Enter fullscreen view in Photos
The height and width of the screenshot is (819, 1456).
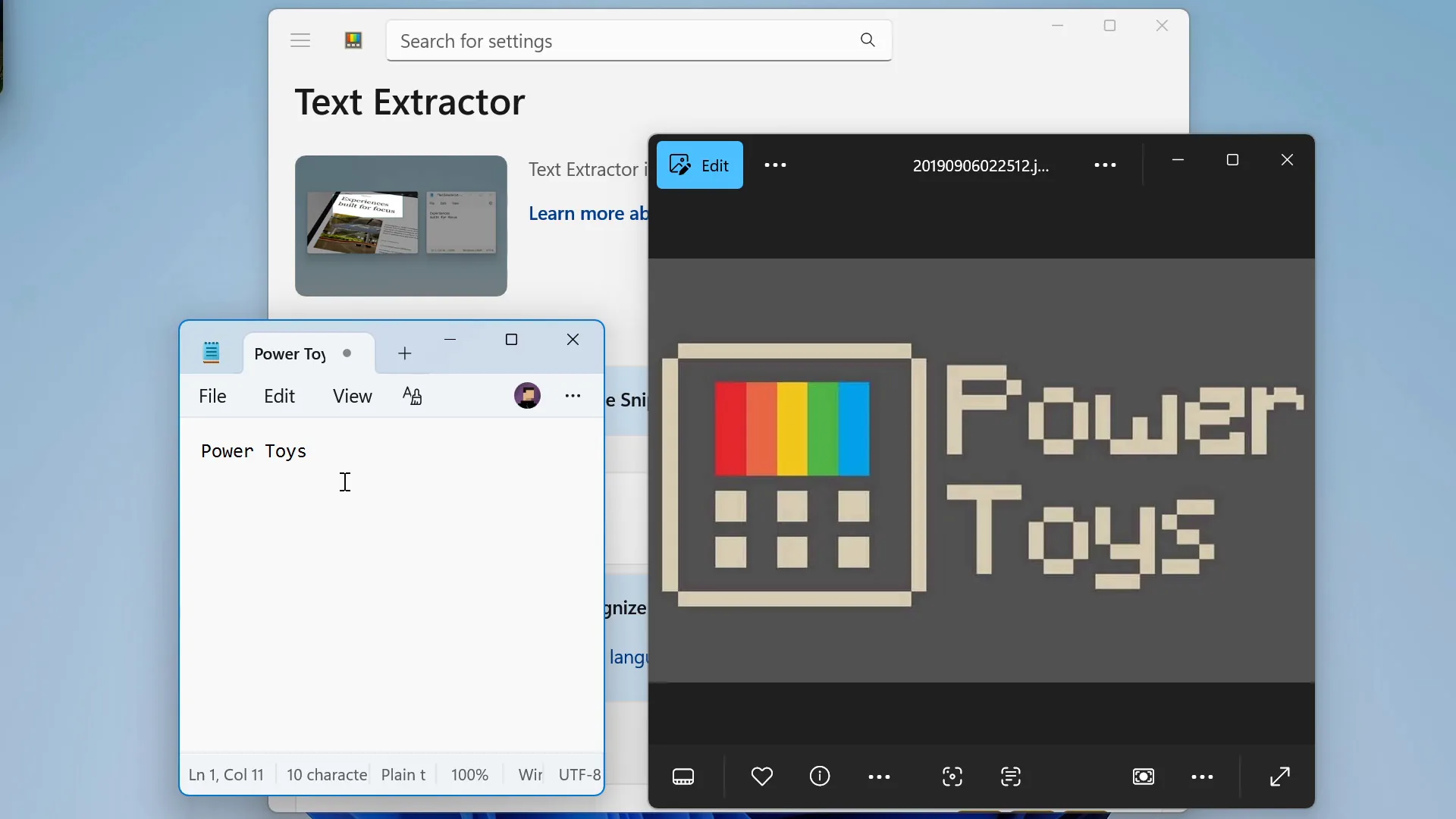point(1281,777)
